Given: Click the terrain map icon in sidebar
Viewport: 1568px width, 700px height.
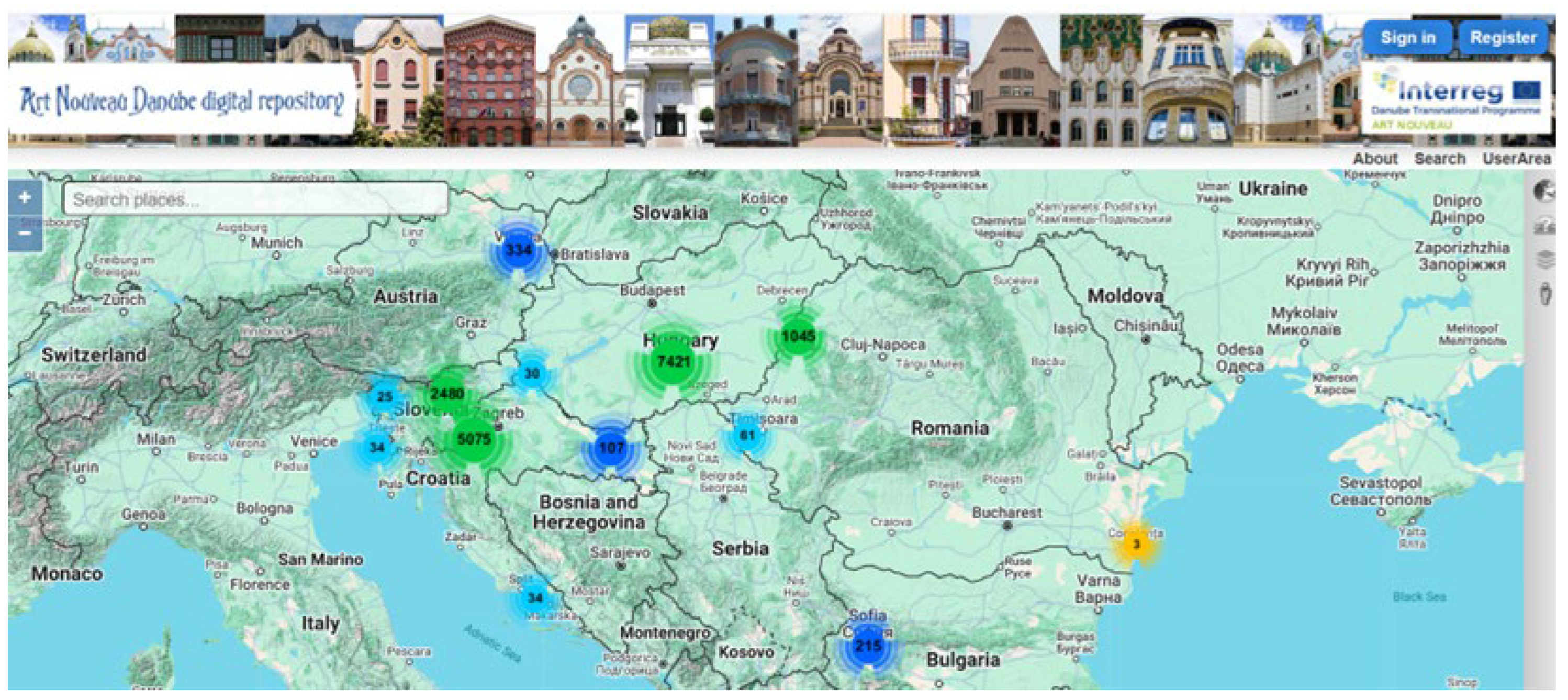Looking at the screenshot, I should tap(1544, 226).
